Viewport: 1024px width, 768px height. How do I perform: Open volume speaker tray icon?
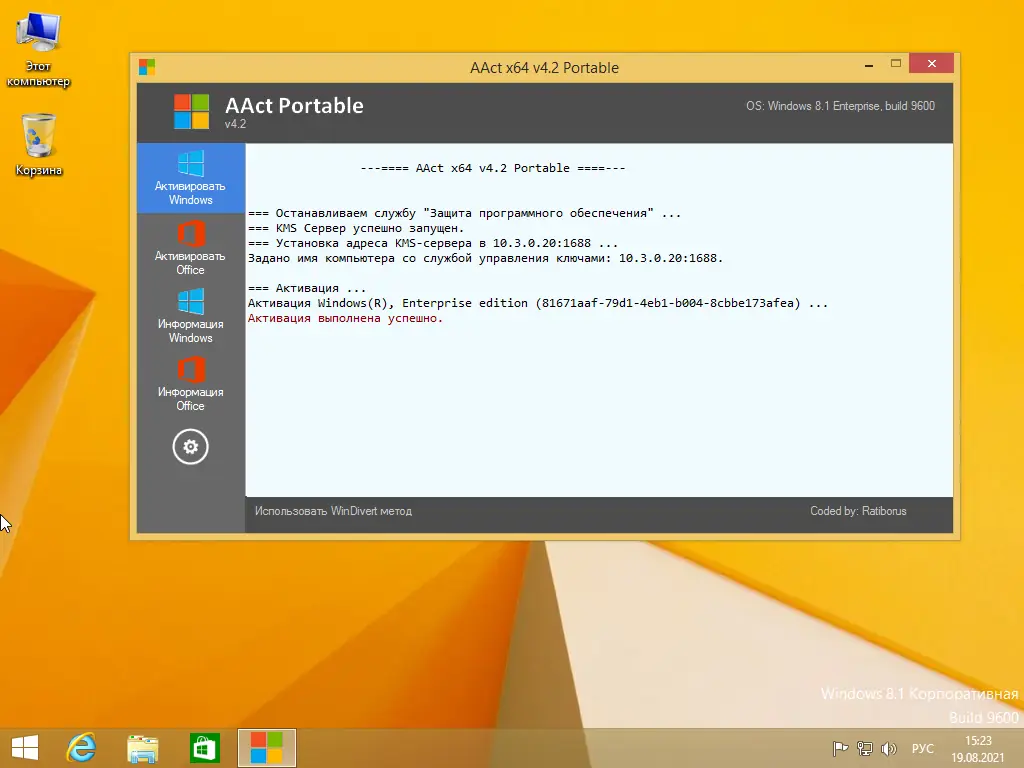coord(889,748)
